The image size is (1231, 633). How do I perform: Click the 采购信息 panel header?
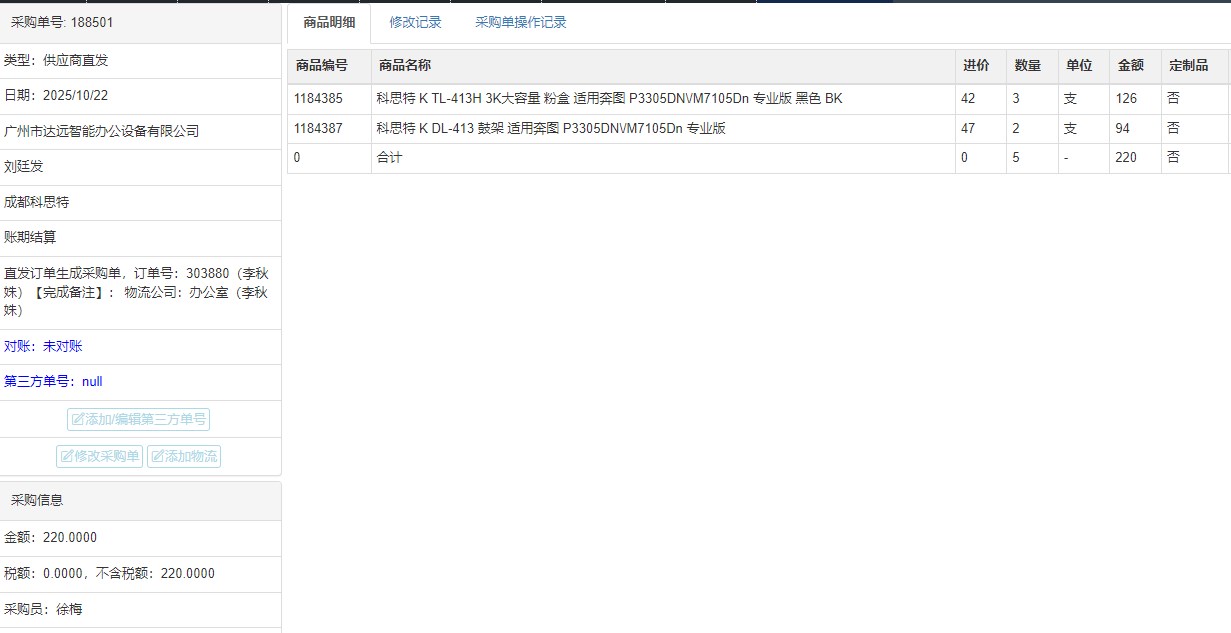coord(37,500)
